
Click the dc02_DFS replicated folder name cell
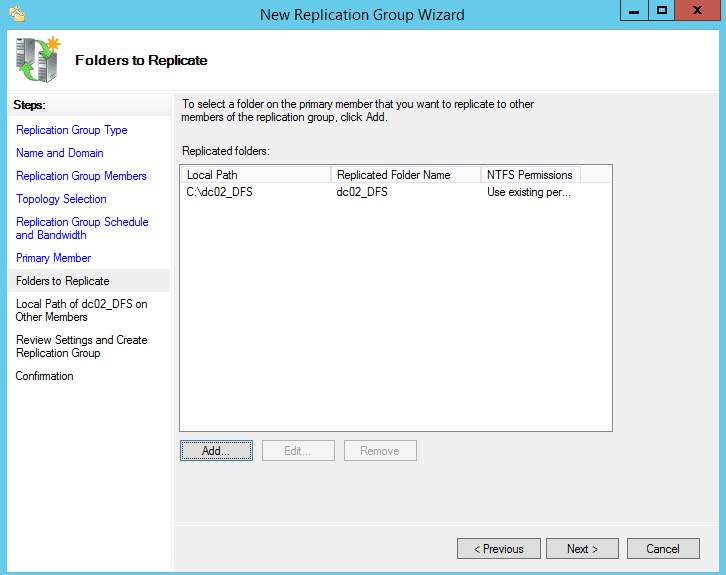coord(362,192)
